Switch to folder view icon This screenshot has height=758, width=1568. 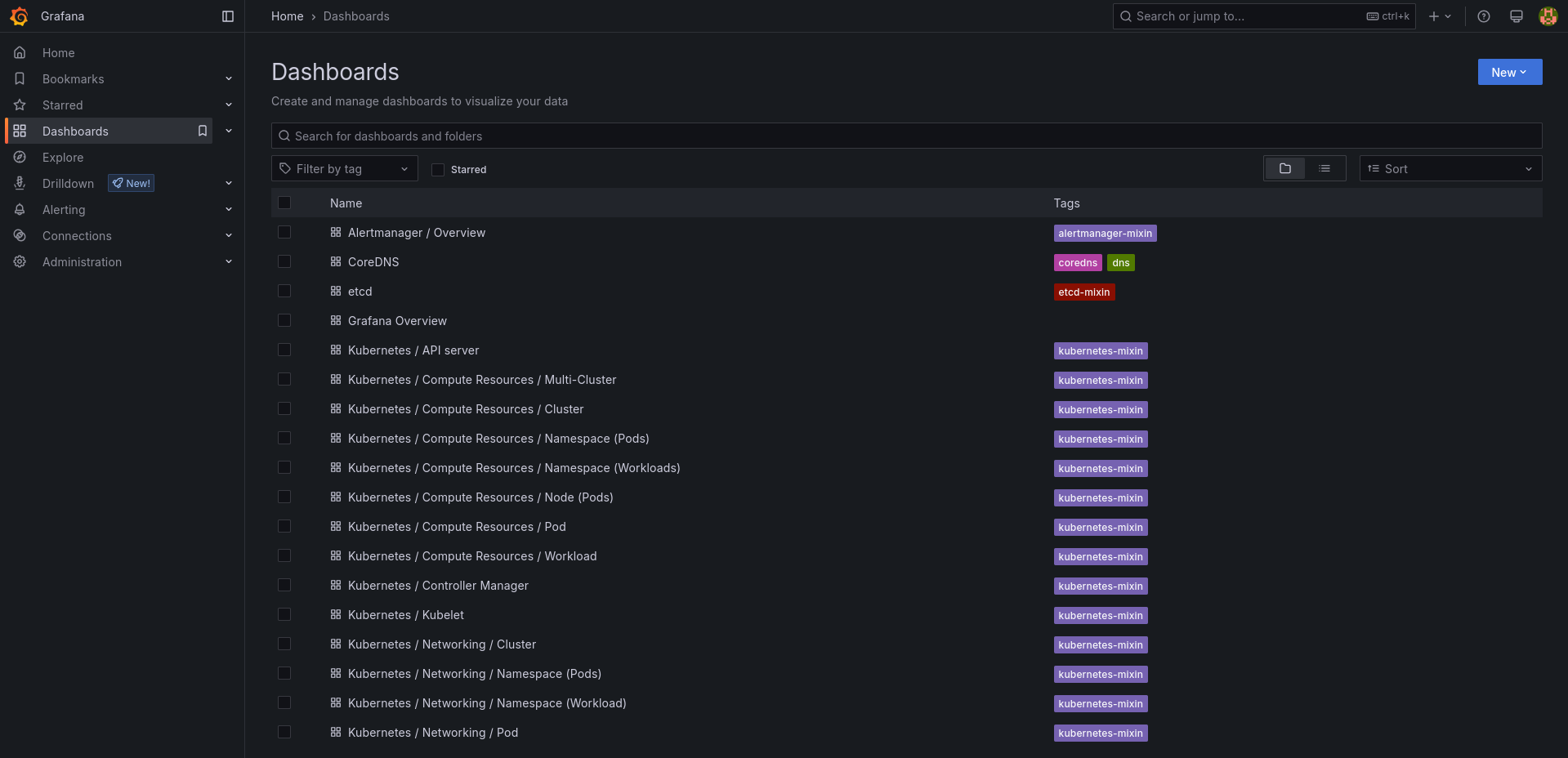(1285, 168)
